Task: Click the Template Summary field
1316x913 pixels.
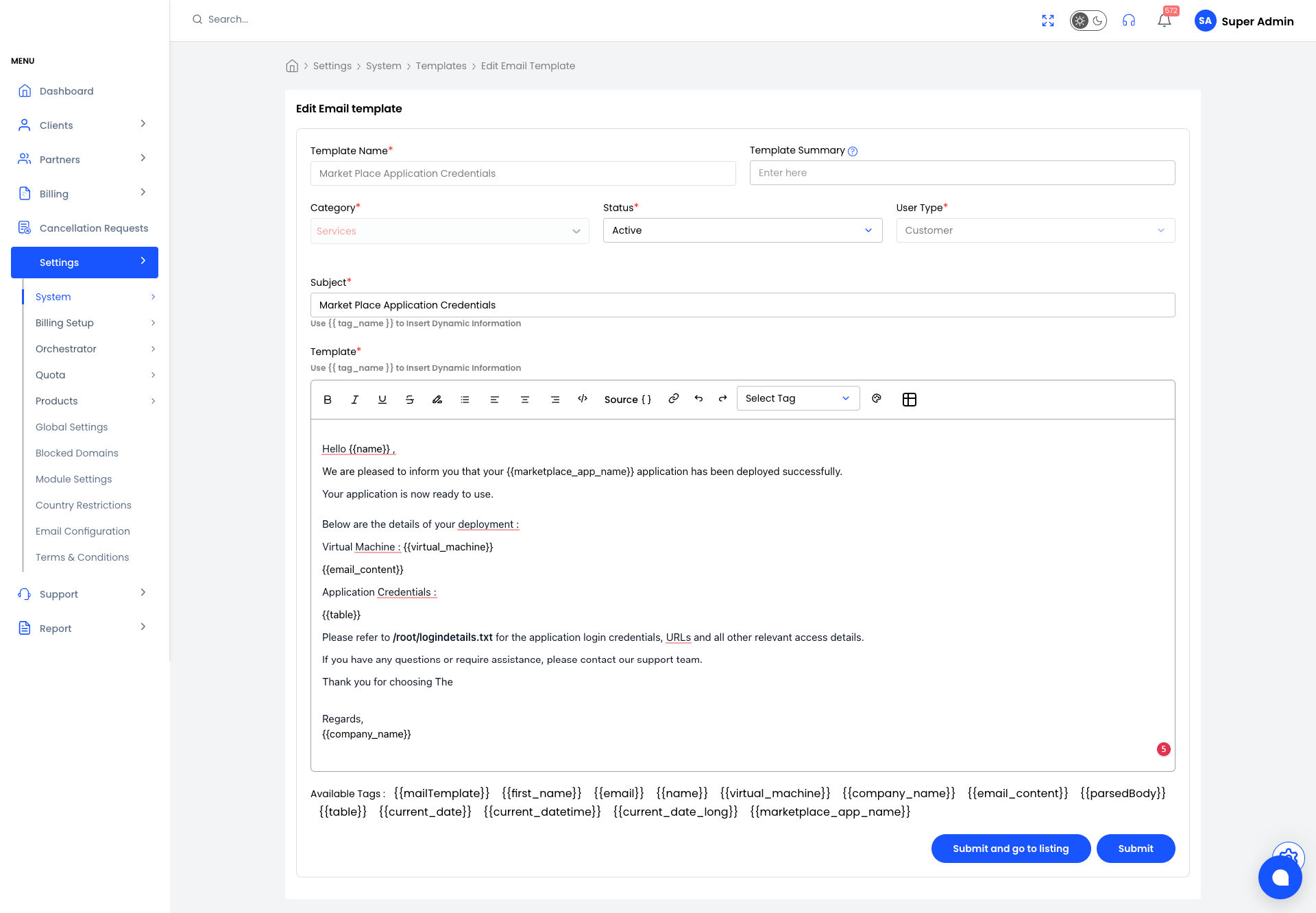Action: coord(962,173)
